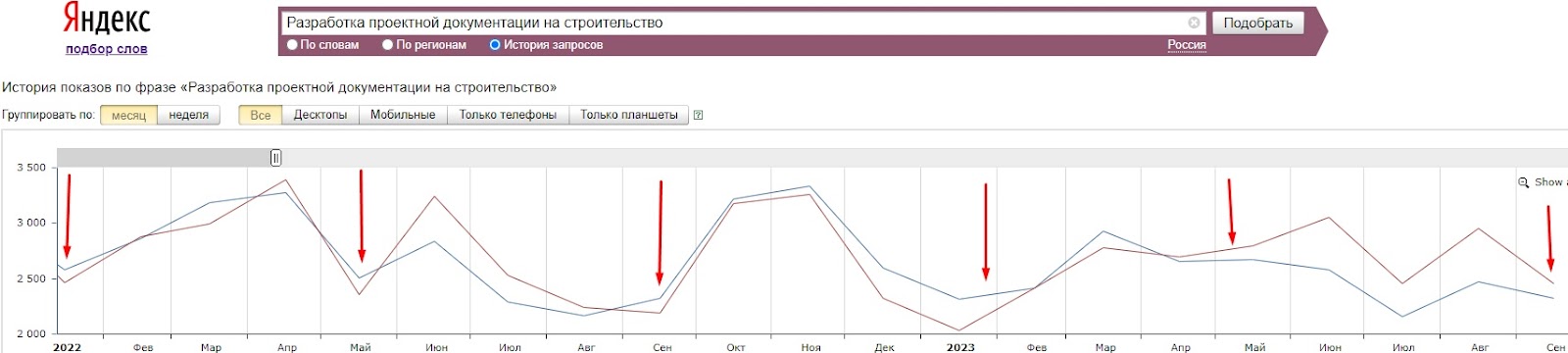
Task: Click the Show all magnifier icon
Action: point(1524,182)
